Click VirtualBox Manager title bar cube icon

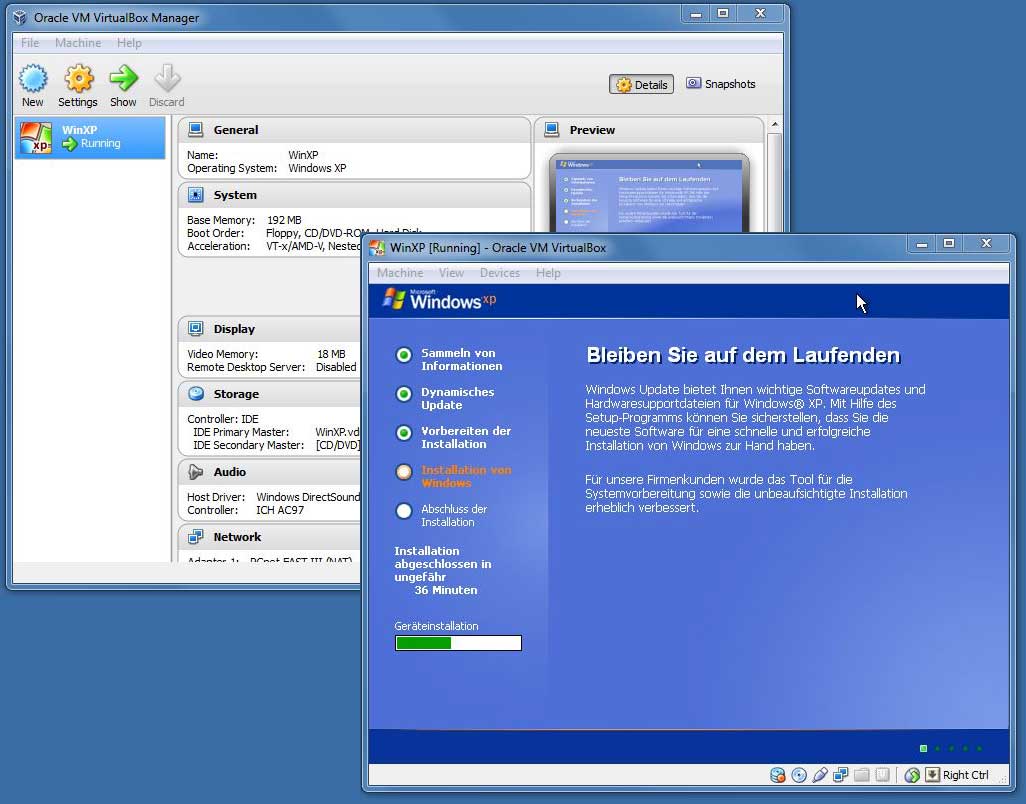point(20,18)
